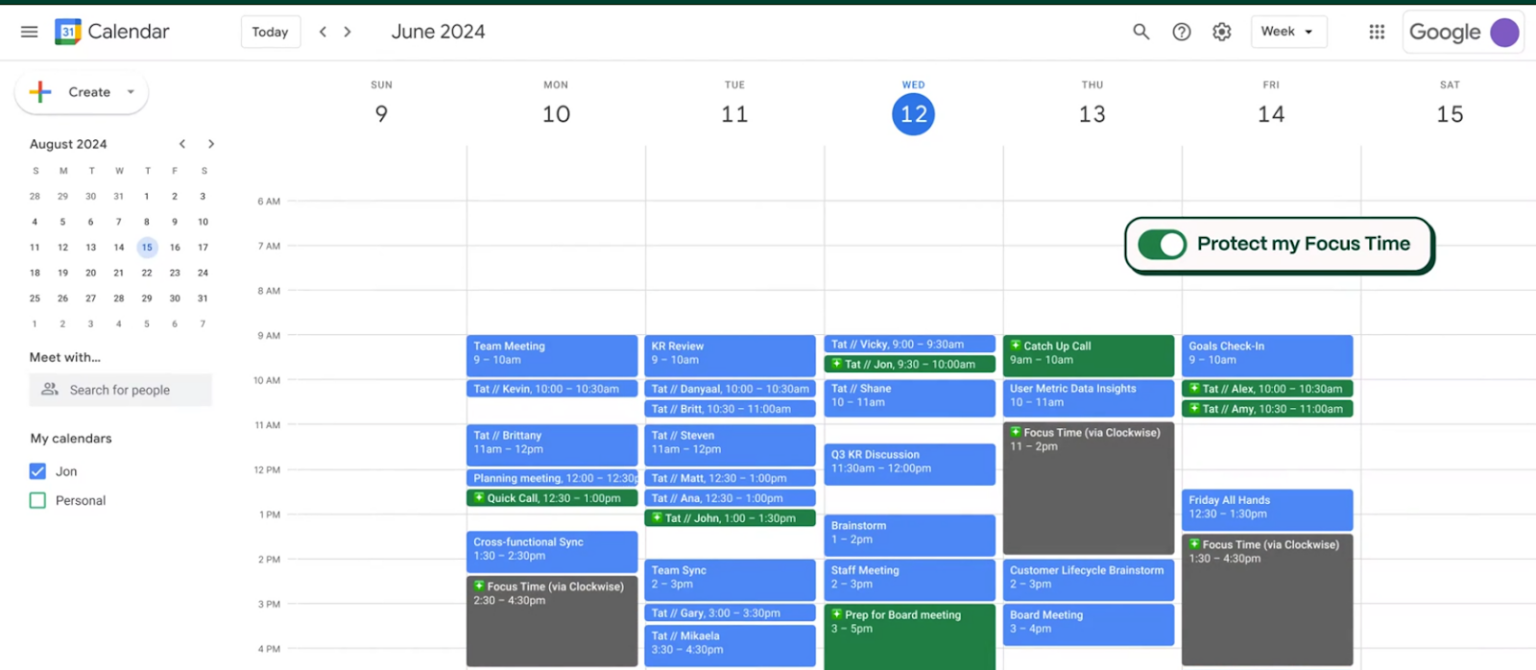The image size is (1536, 670).
Task: Click the Google button
Action: click(x=1446, y=32)
